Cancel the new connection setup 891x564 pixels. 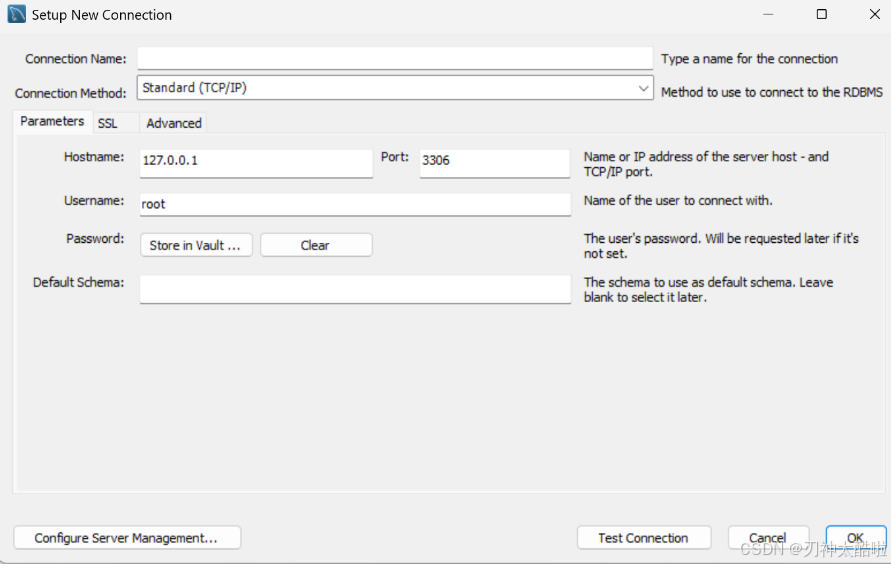[768, 538]
